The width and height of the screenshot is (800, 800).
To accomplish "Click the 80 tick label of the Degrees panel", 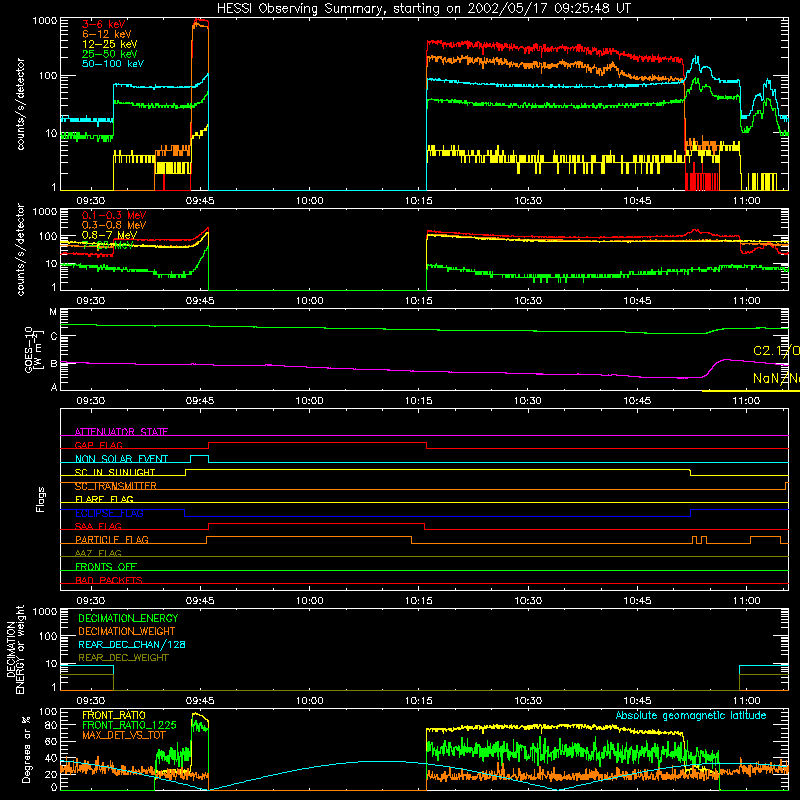I will click(x=51, y=725).
